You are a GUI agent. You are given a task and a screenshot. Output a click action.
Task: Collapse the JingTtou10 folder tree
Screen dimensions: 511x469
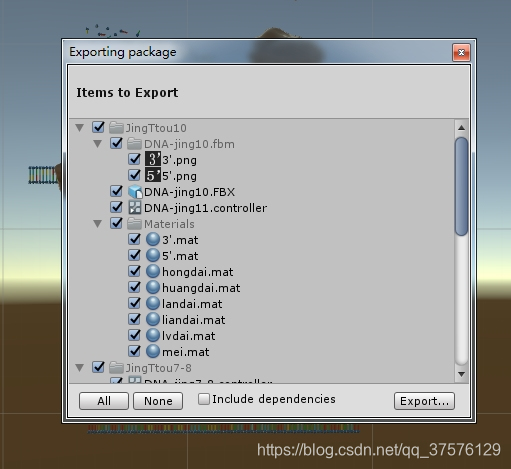(x=80, y=128)
